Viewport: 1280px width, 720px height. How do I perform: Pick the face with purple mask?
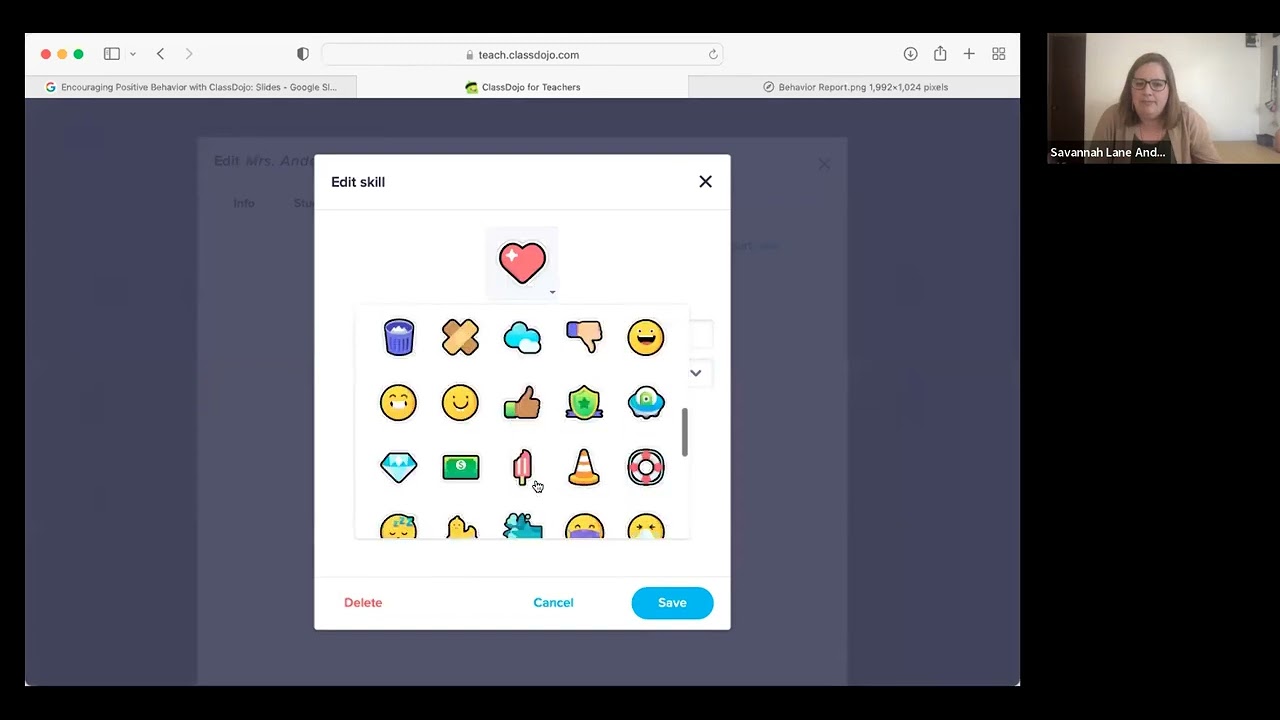click(x=584, y=526)
